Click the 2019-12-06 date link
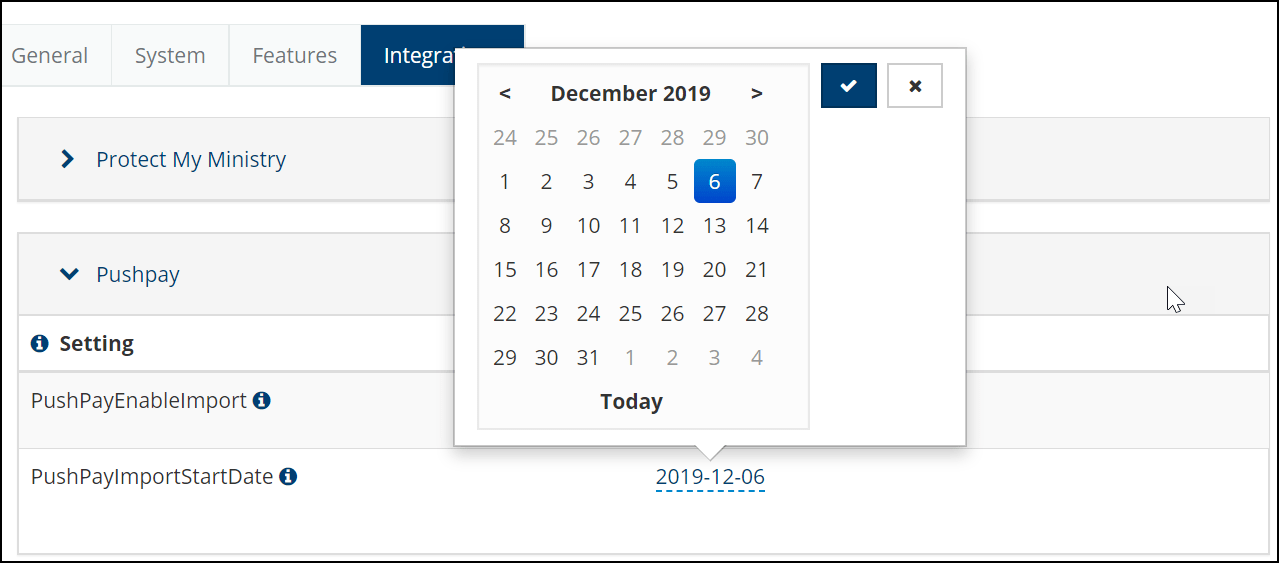 710,478
